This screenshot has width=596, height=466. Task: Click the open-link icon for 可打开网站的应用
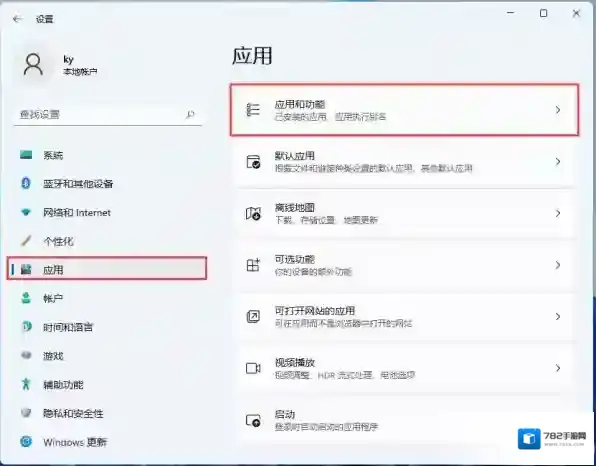[x=253, y=316]
